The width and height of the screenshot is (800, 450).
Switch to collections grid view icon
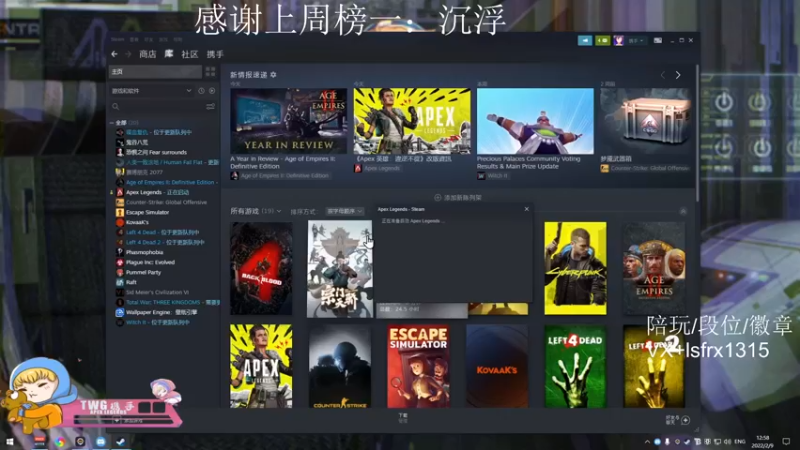click(210, 71)
